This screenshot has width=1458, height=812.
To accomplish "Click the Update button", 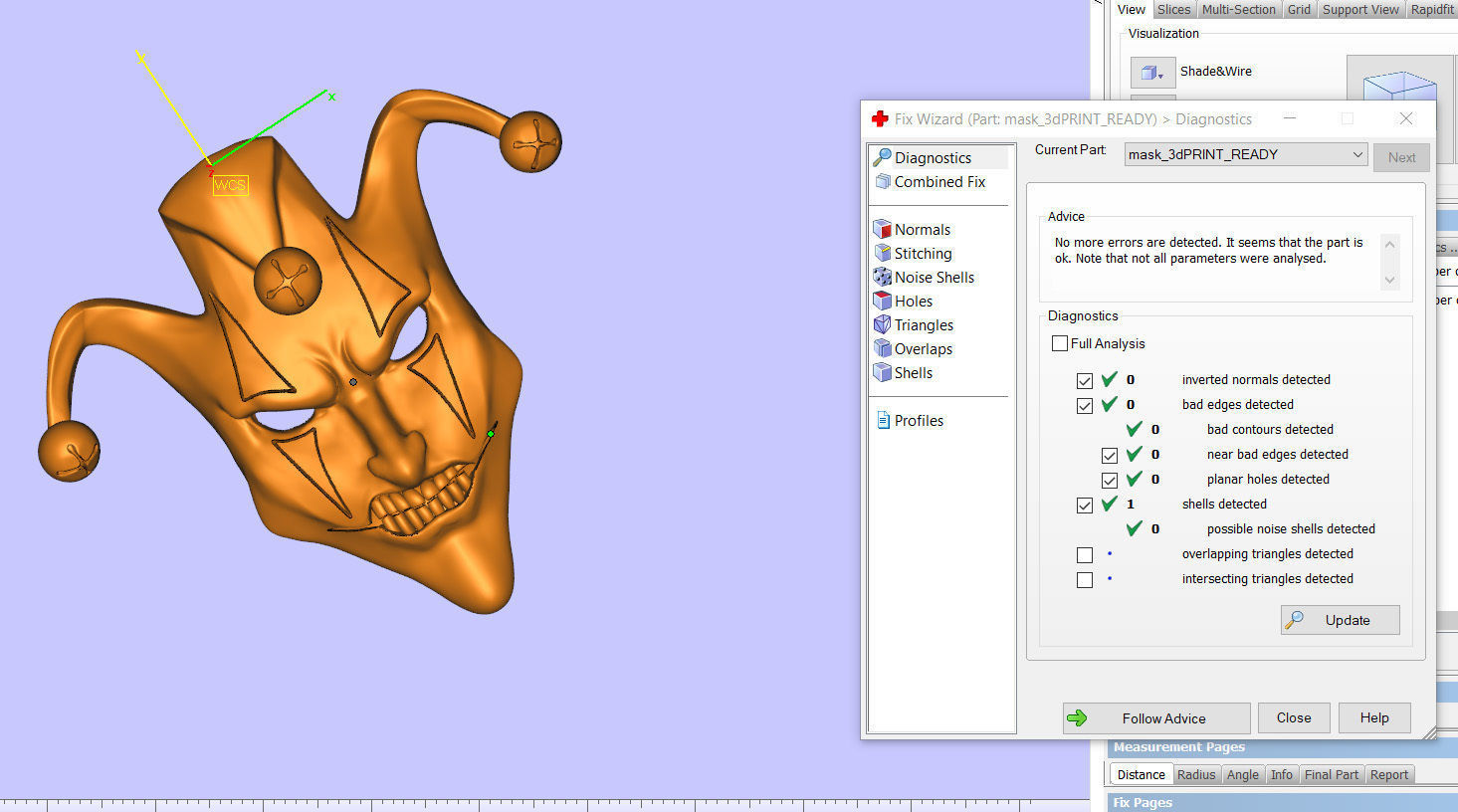I will (1341, 620).
